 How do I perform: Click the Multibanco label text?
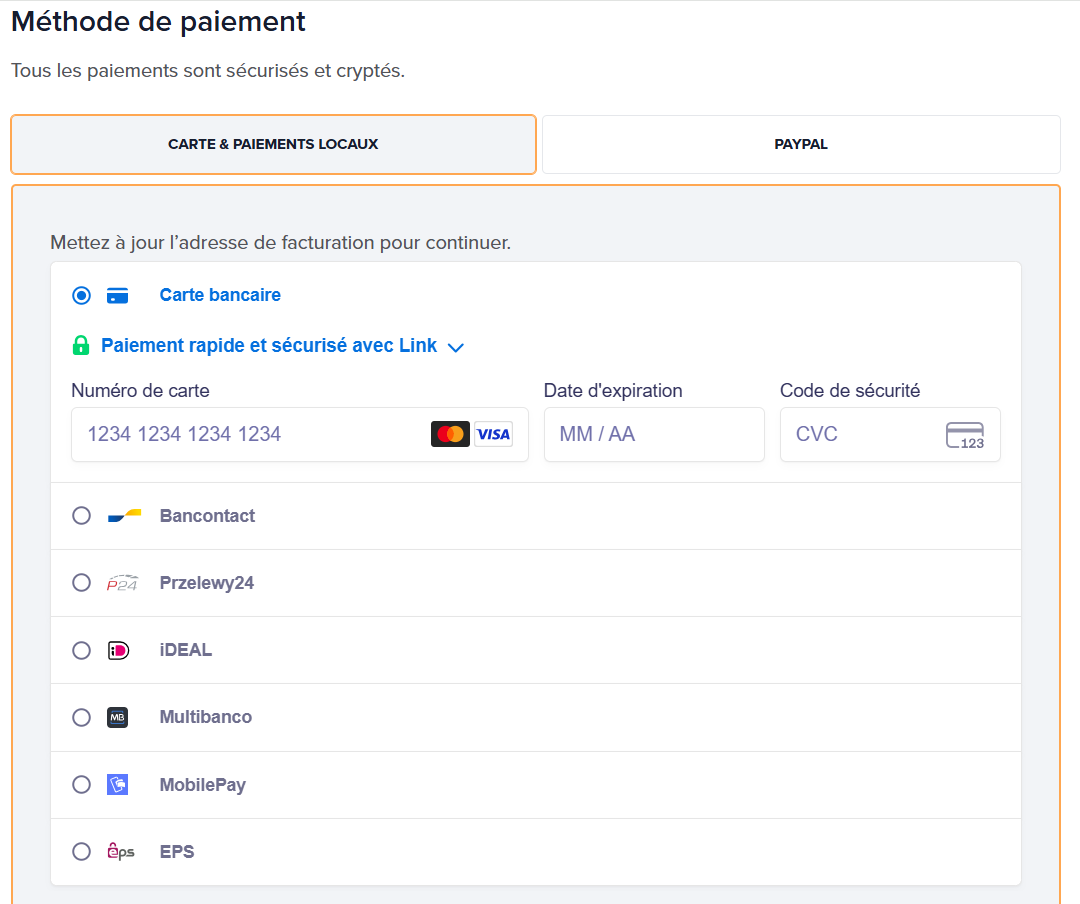(206, 717)
